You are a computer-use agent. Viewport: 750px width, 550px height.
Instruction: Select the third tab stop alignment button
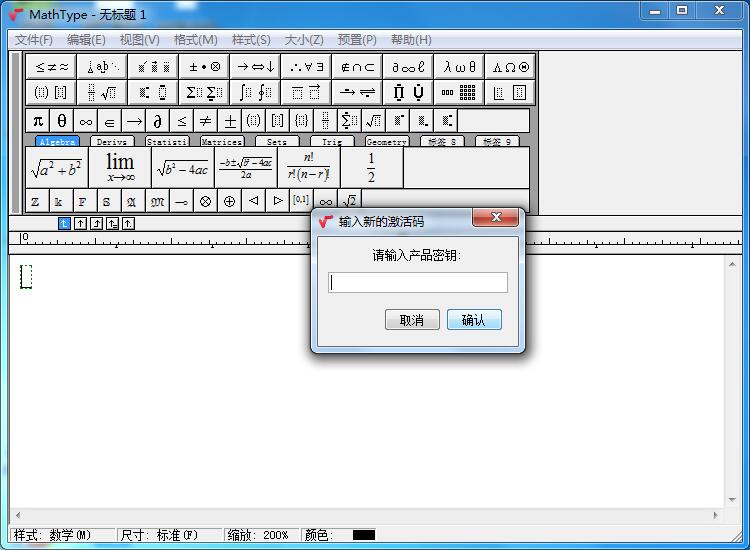[x=97, y=223]
